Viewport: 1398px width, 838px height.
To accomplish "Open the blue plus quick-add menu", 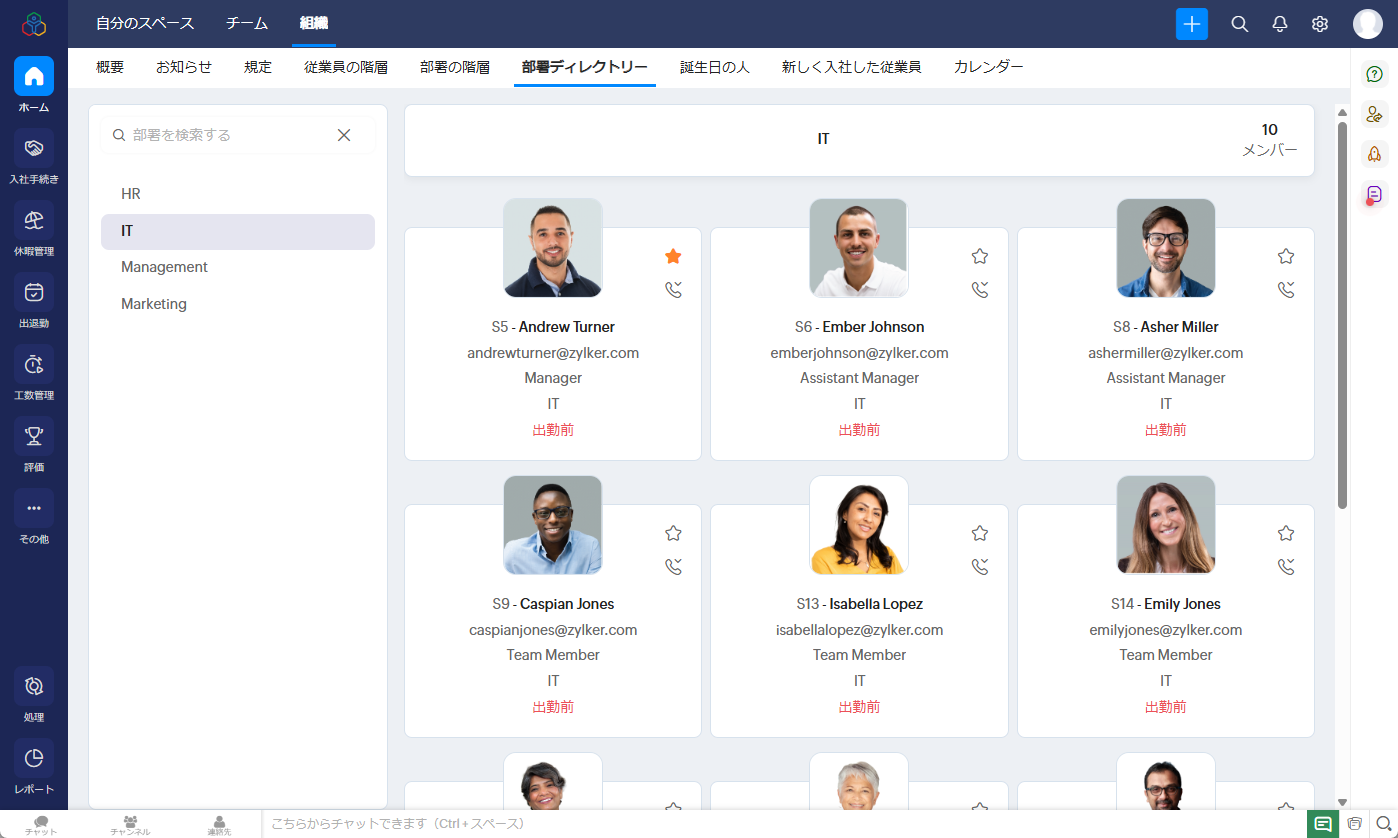I will point(1191,24).
